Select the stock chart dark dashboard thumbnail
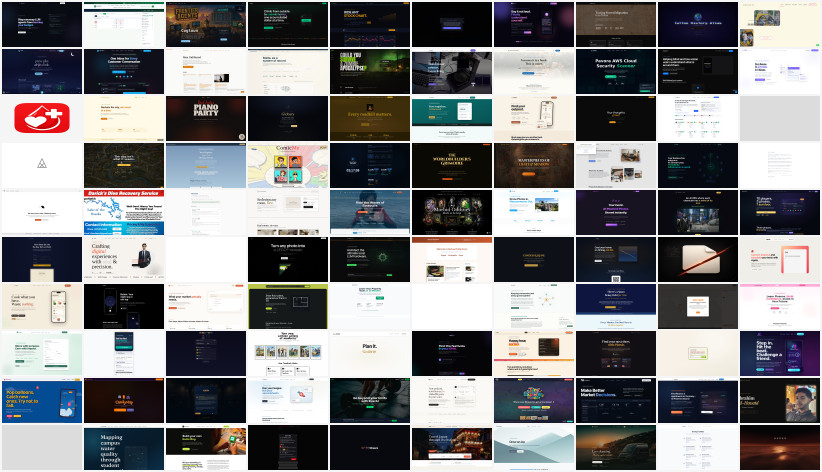822x472 pixels. 370,25
